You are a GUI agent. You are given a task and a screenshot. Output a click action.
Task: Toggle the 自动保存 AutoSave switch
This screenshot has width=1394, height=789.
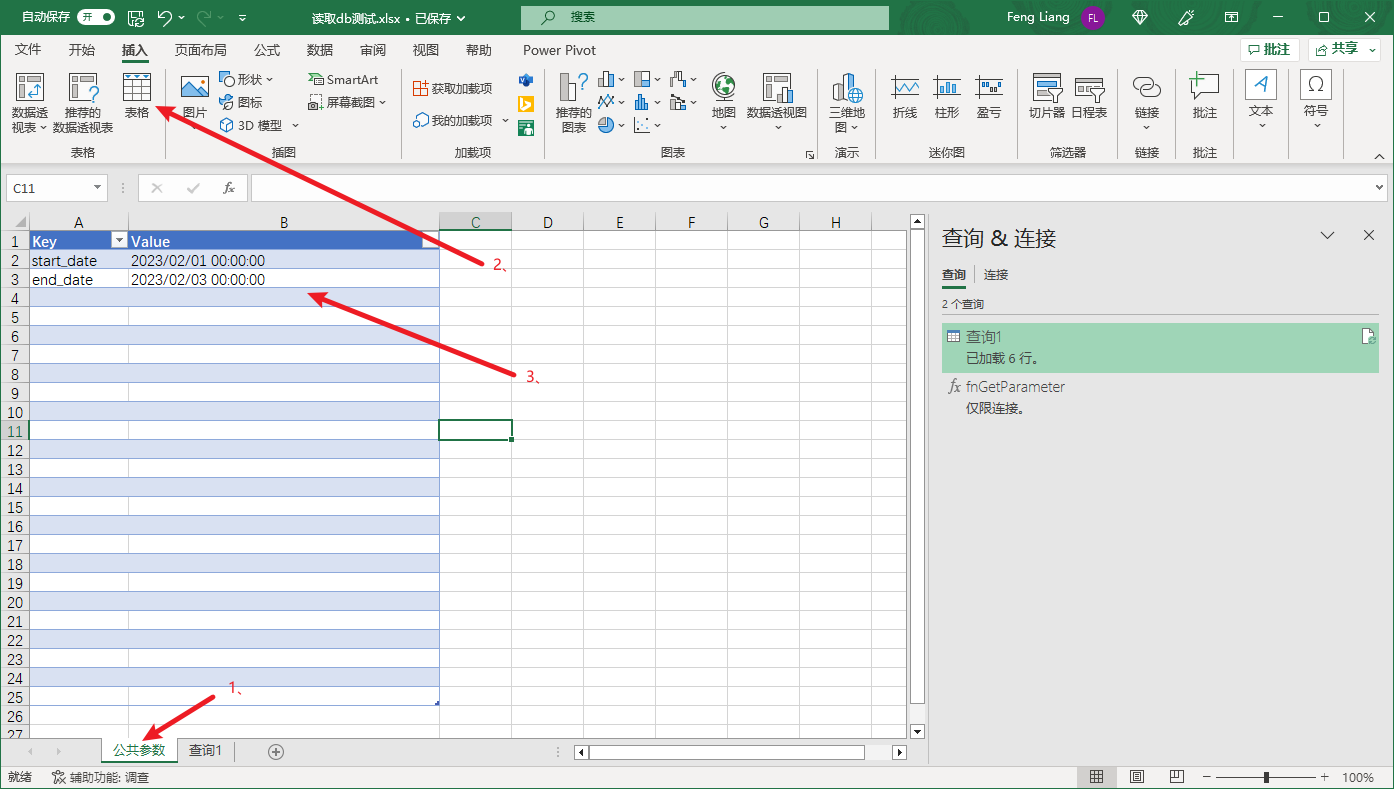[x=96, y=17]
